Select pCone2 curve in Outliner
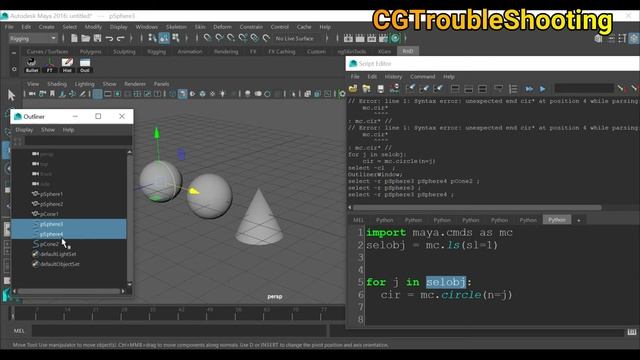This screenshot has height=360, width=640. [49, 244]
